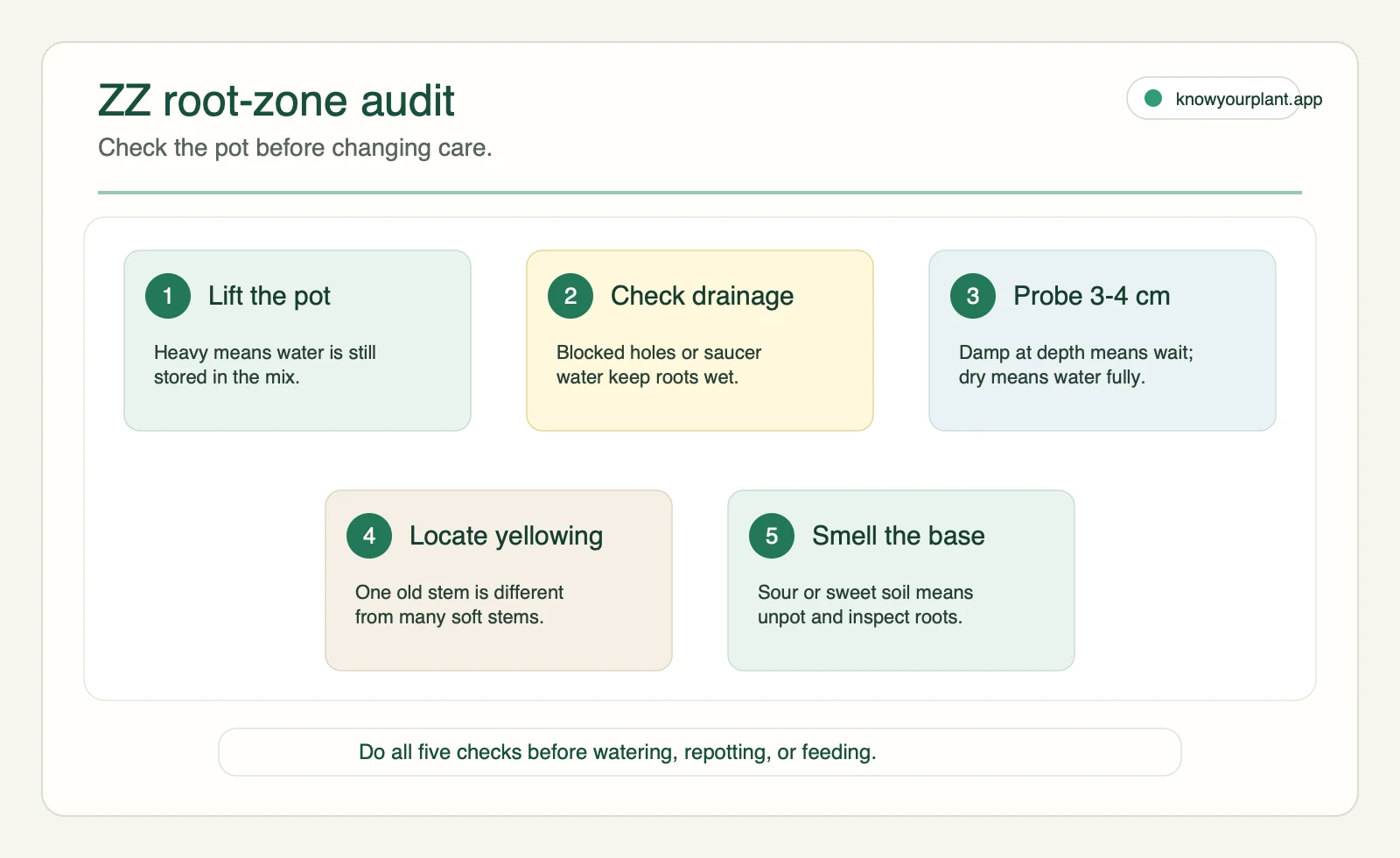
Task: Select the 'Lift the pot' heading
Action: pyautogui.click(x=269, y=296)
